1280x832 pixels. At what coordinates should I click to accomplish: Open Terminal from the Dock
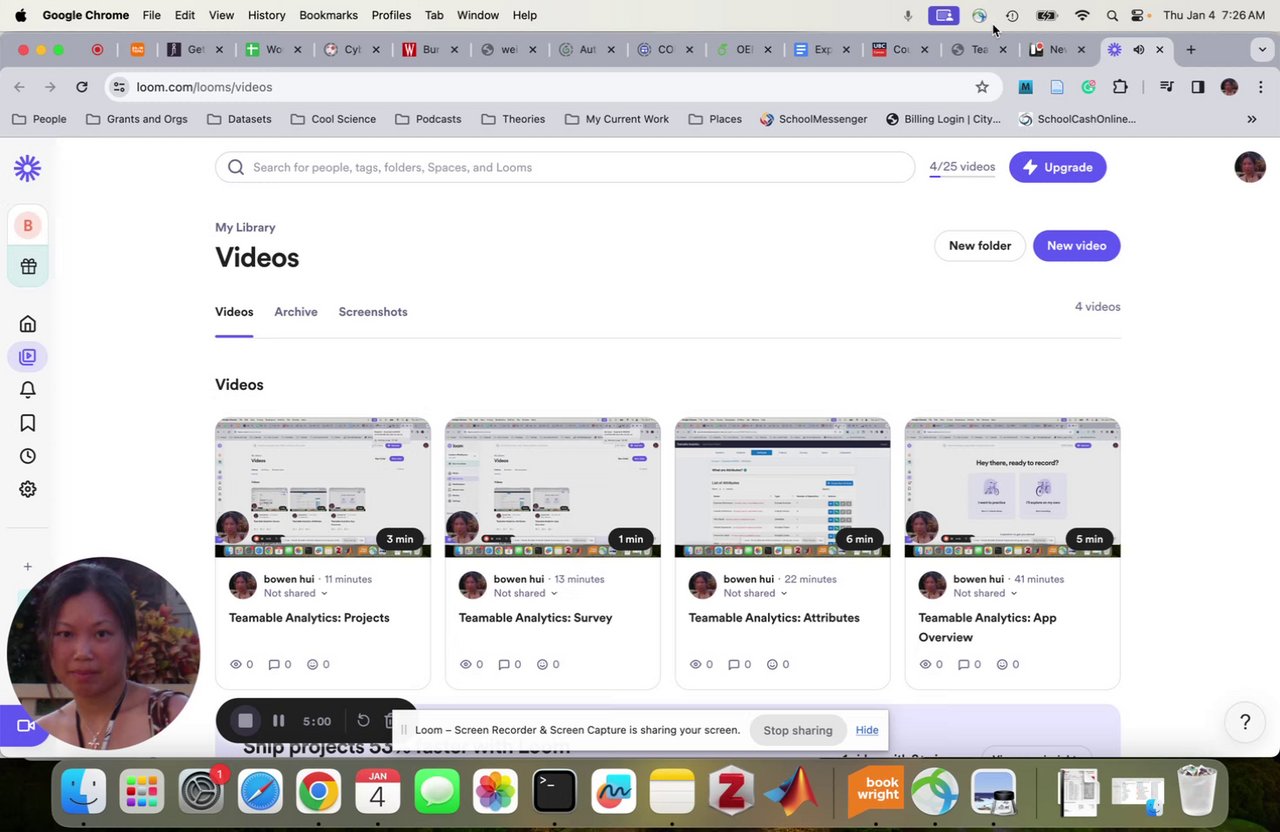click(x=554, y=792)
